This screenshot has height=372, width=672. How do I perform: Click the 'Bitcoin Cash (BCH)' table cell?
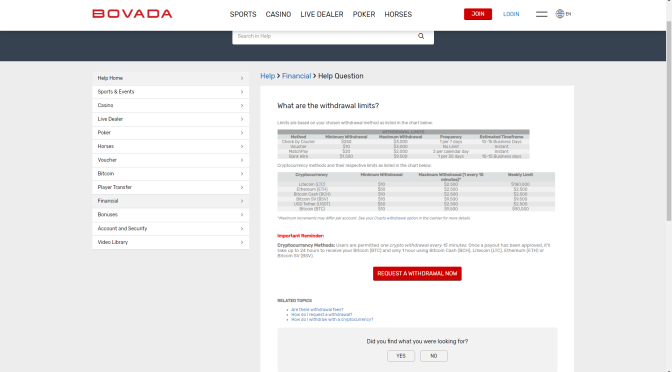[x=312, y=194]
